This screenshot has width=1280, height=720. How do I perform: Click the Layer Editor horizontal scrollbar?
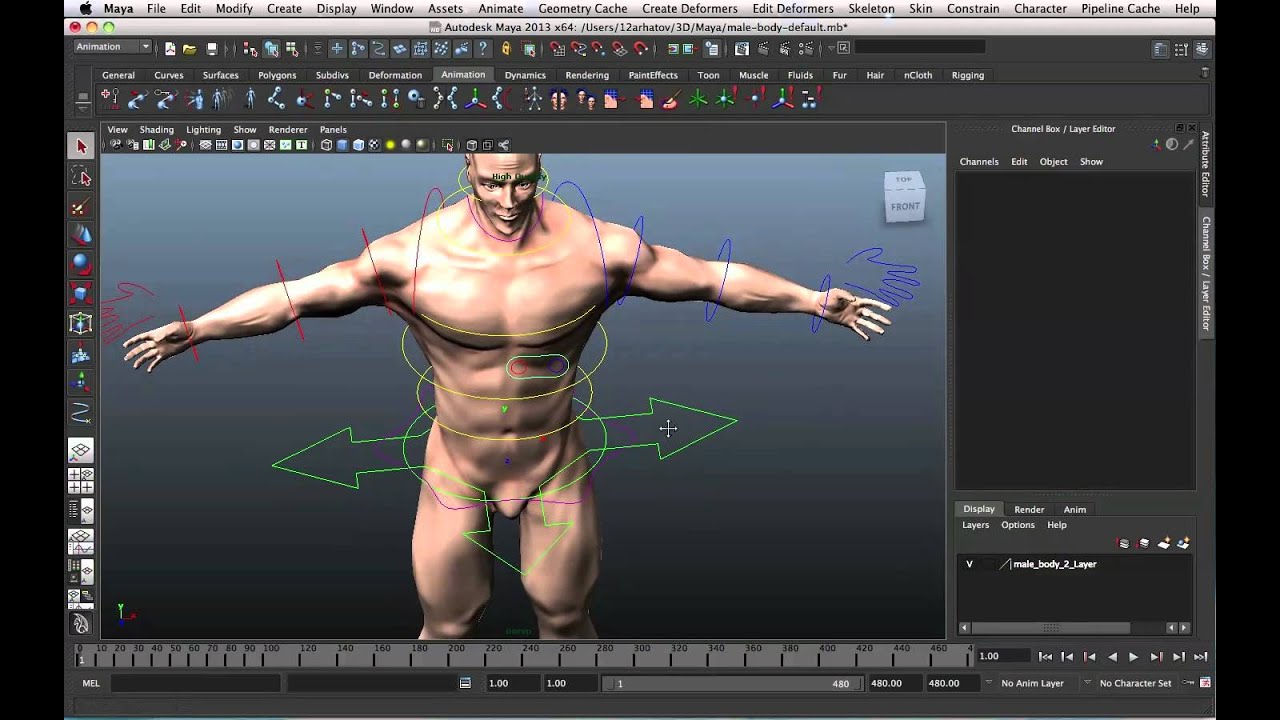pyautogui.click(x=1051, y=628)
